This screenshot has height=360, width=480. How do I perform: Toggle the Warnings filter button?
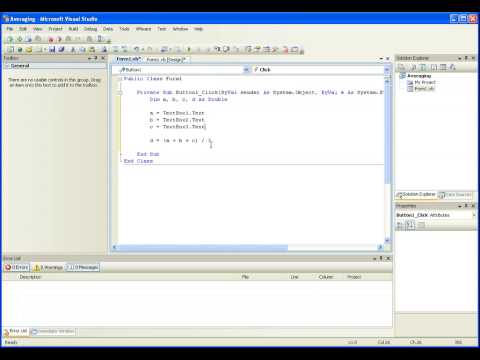[49, 267]
